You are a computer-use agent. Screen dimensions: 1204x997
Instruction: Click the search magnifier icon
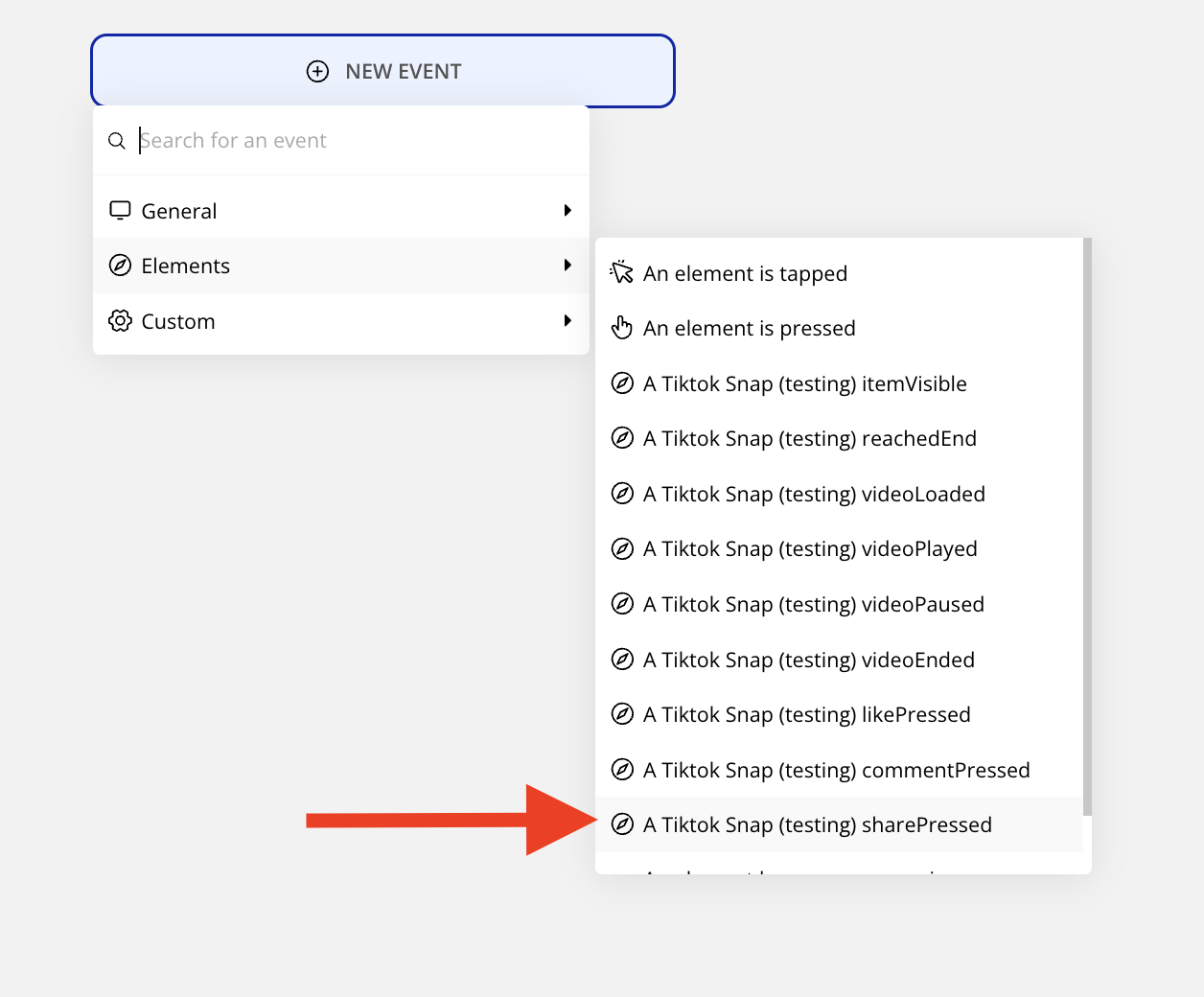117,141
